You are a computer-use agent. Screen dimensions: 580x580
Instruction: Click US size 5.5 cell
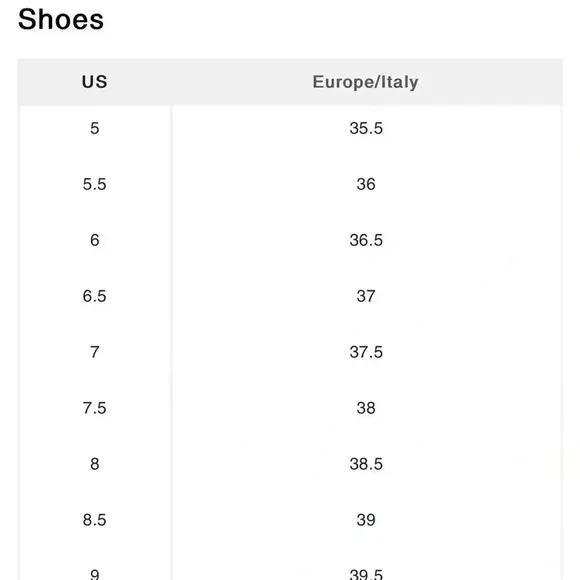(x=95, y=184)
